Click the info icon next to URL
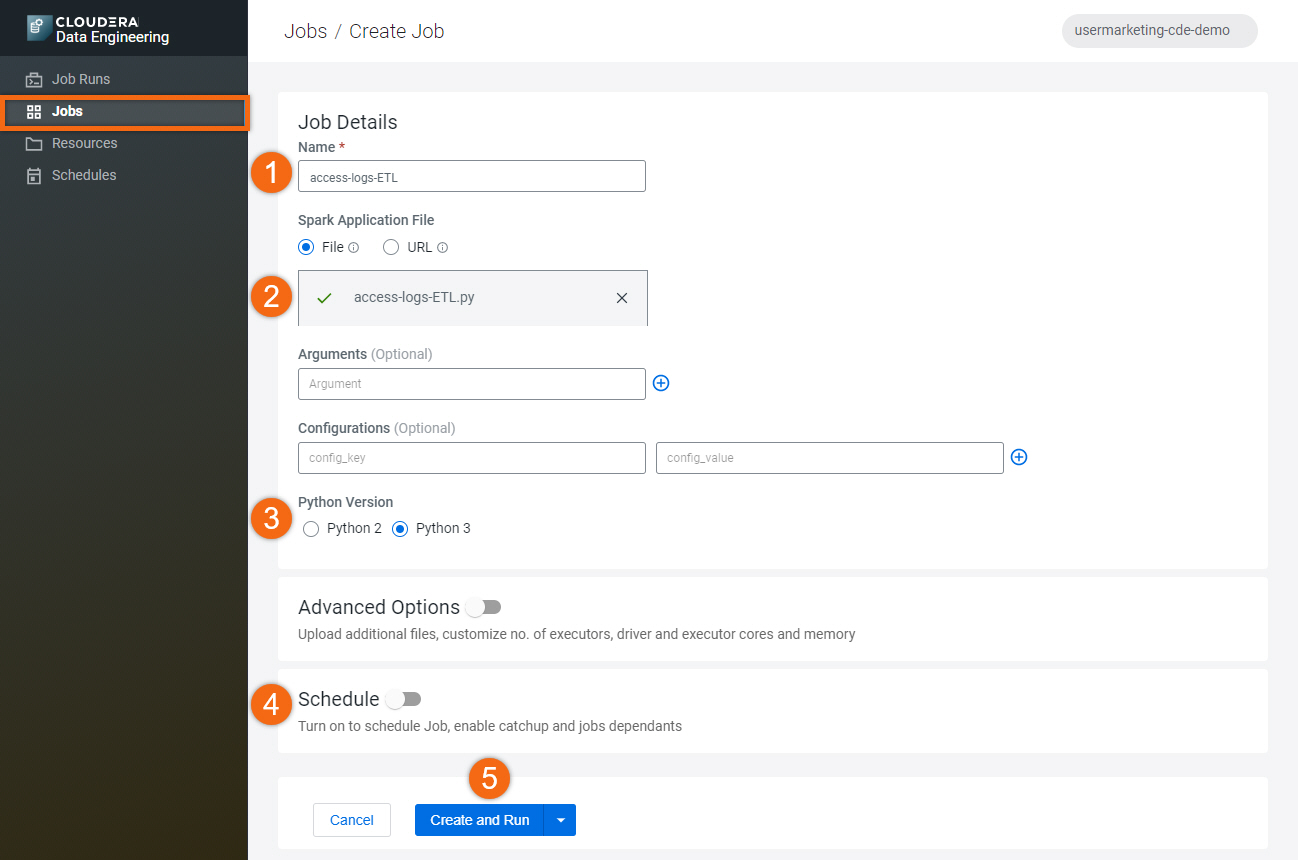Viewport: 1298px width, 860px height. 442,248
